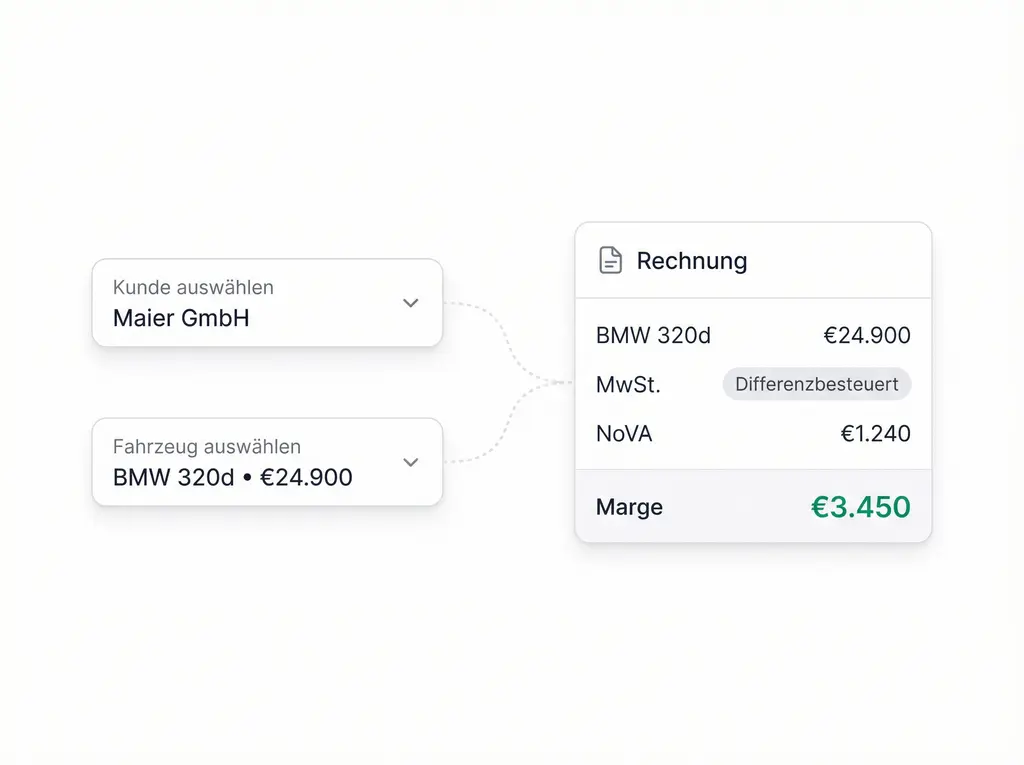Click the Rechnung document icon

tap(610, 261)
